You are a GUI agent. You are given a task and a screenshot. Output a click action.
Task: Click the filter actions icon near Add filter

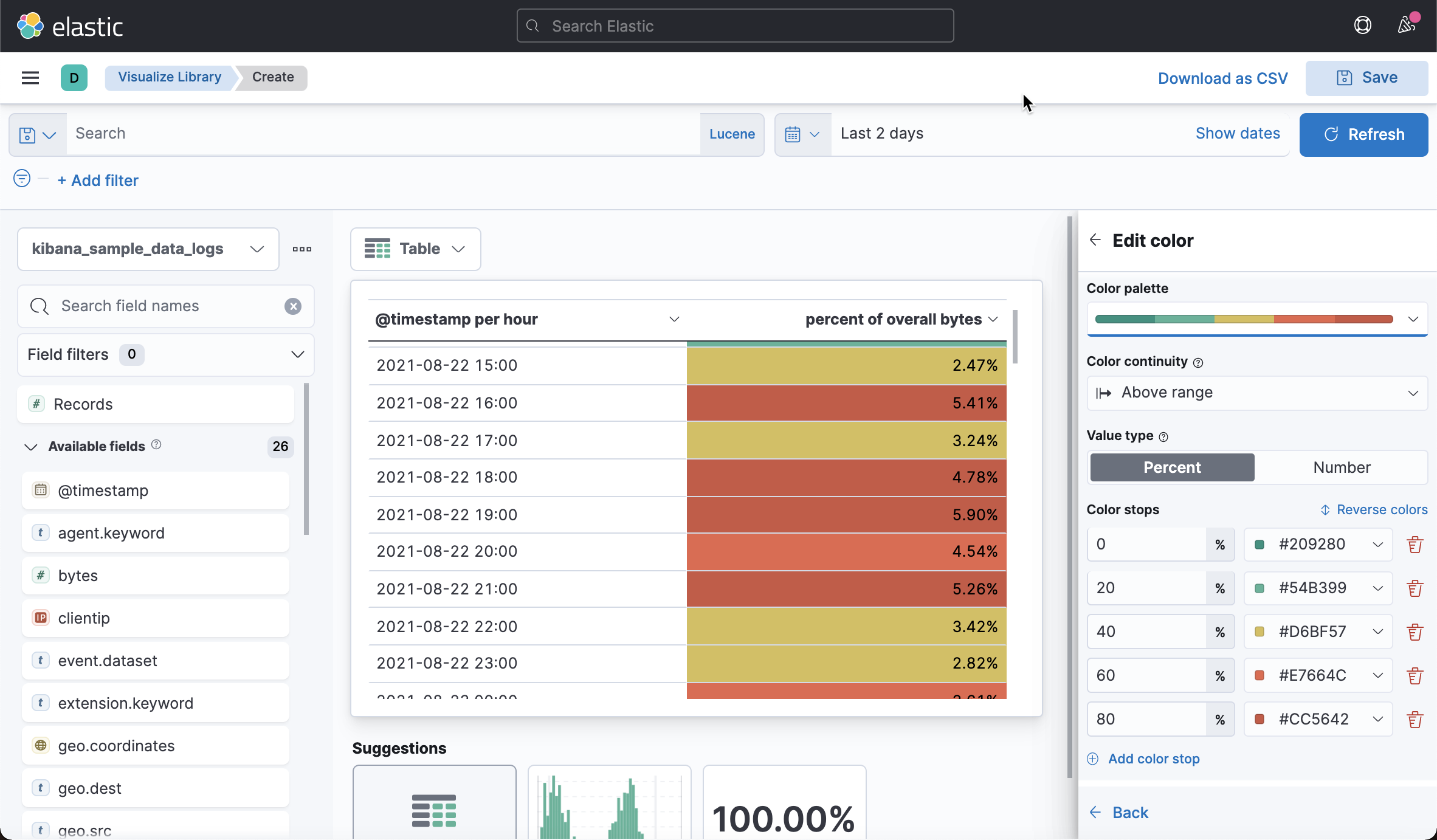click(21, 178)
